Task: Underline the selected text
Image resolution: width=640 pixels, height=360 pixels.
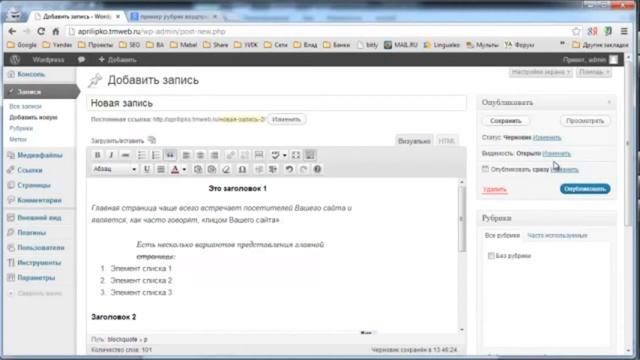Action: point(147,169)
